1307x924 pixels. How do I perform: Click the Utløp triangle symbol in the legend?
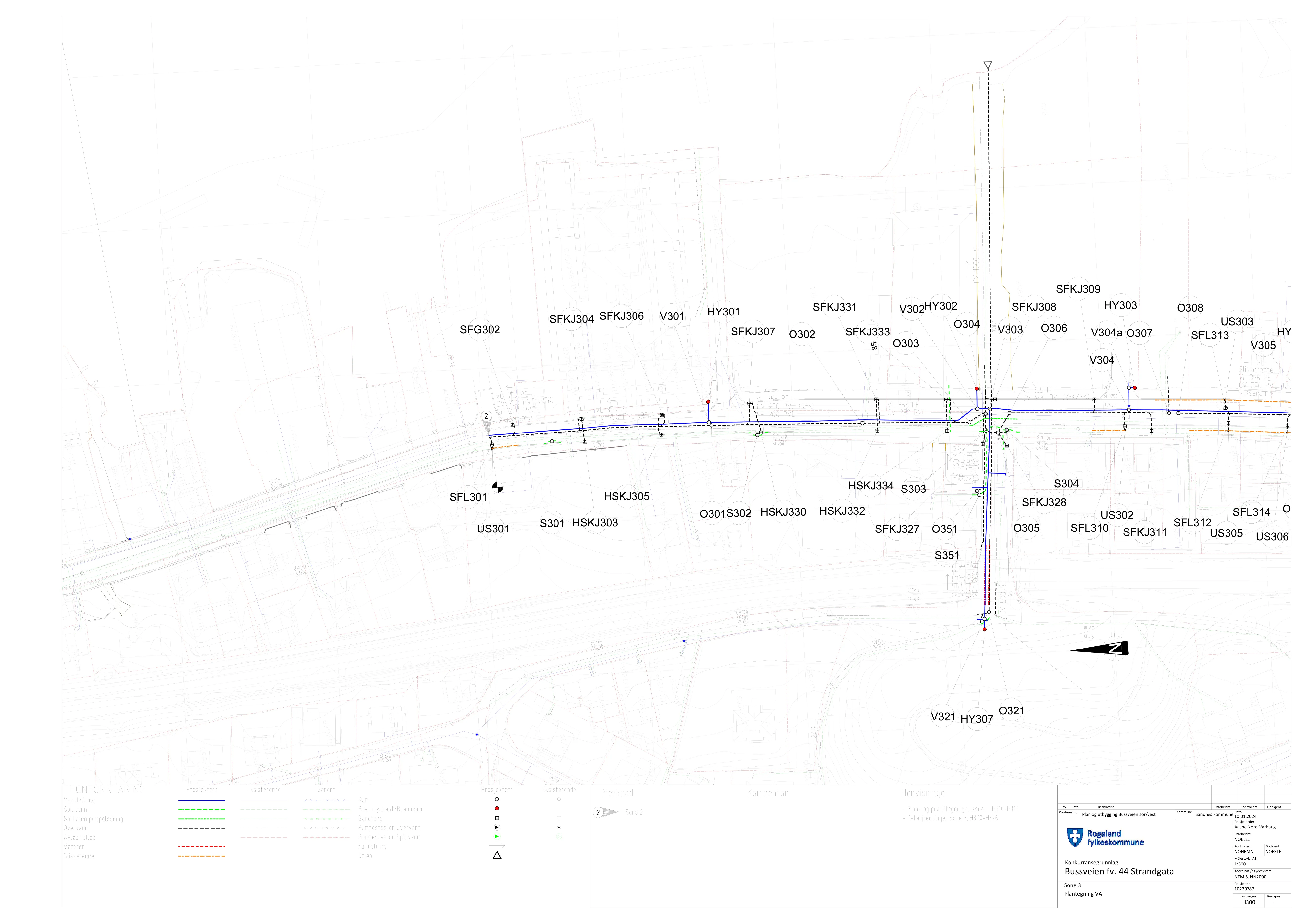pyautogui.click(x=497, y=855)
